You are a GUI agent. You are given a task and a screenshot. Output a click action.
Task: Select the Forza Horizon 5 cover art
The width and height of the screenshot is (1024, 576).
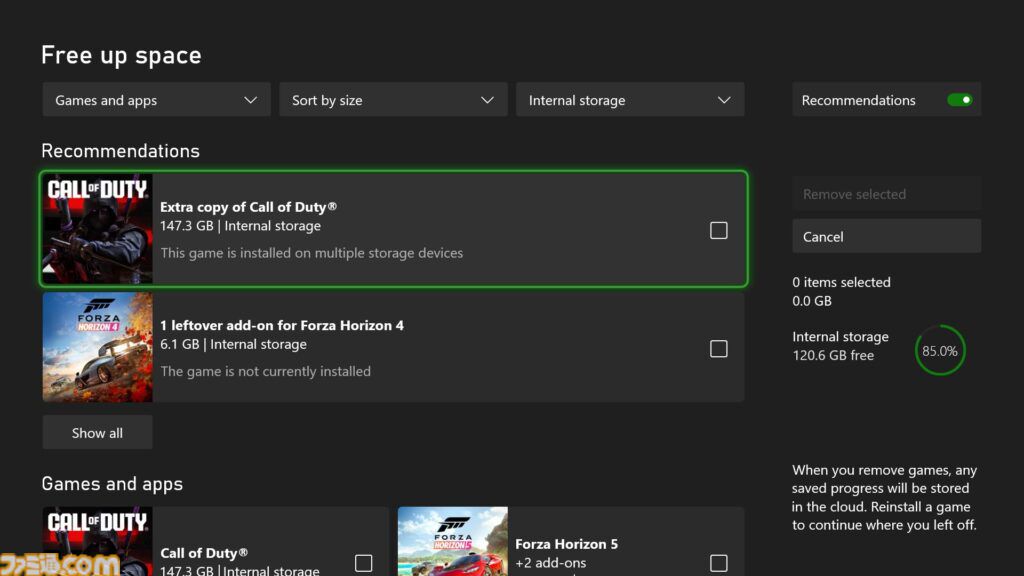[453, 541]
